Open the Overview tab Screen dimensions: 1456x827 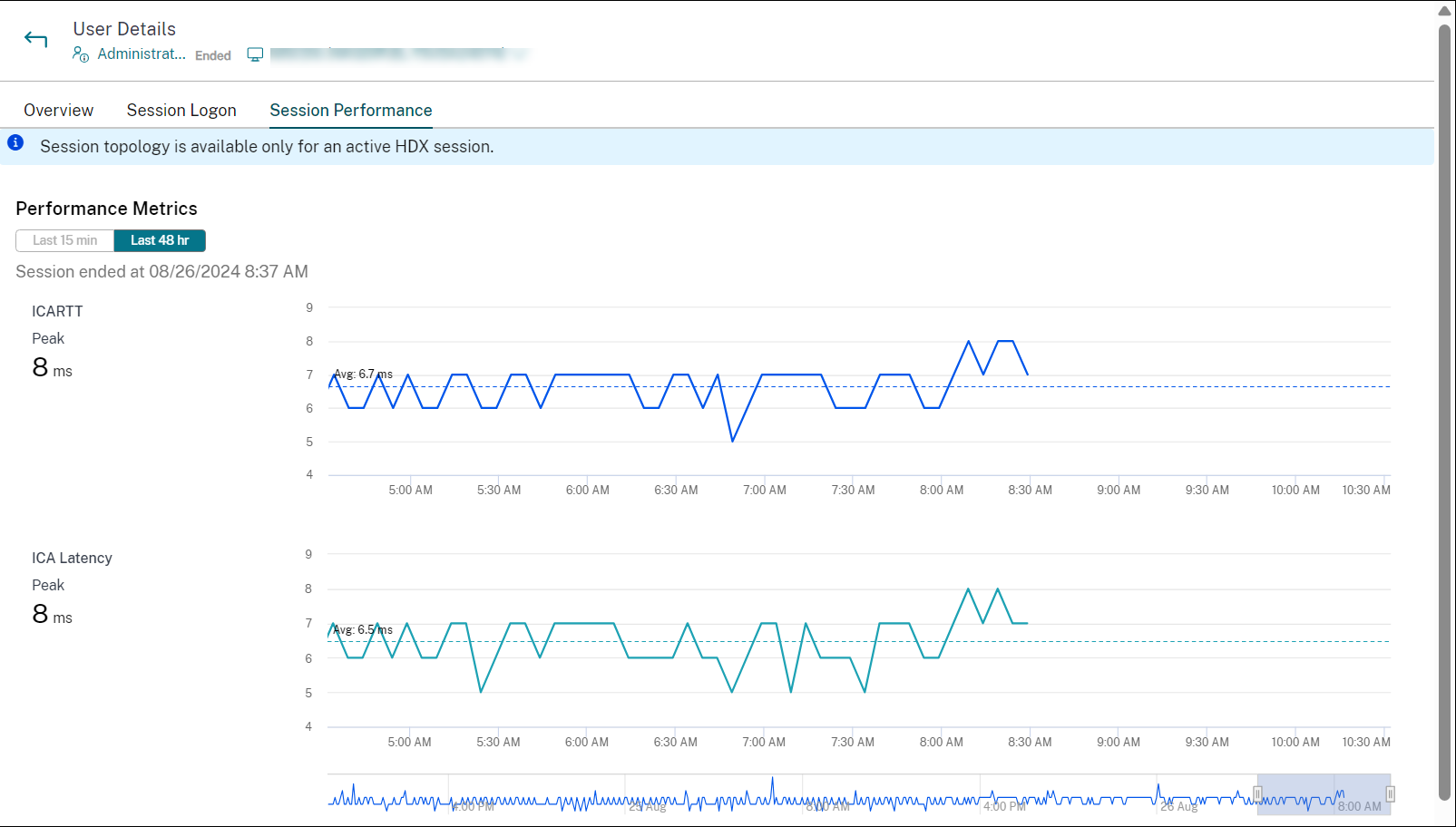(58, 111)
